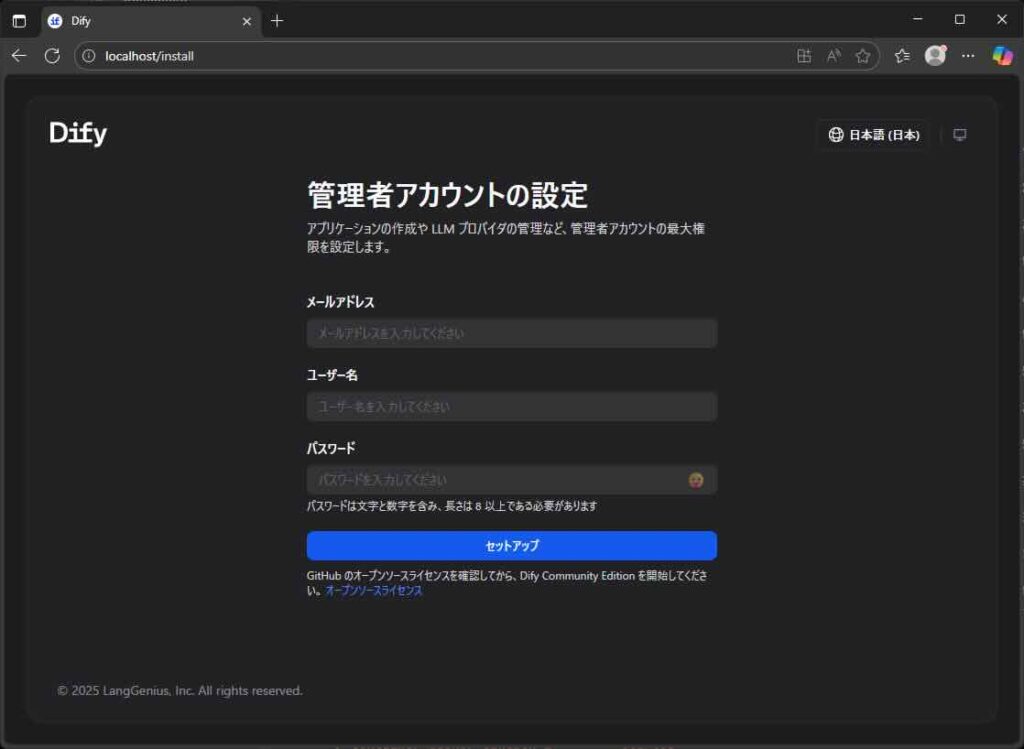
Task: Open read aloud icon in address bar
Action: pos(833,56)
